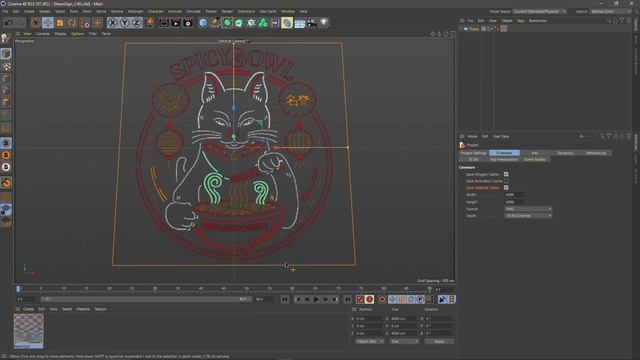Click Apply in Coordinates Manager
Viewport: 640px width, 360px height.
click(x=439, y=341)
